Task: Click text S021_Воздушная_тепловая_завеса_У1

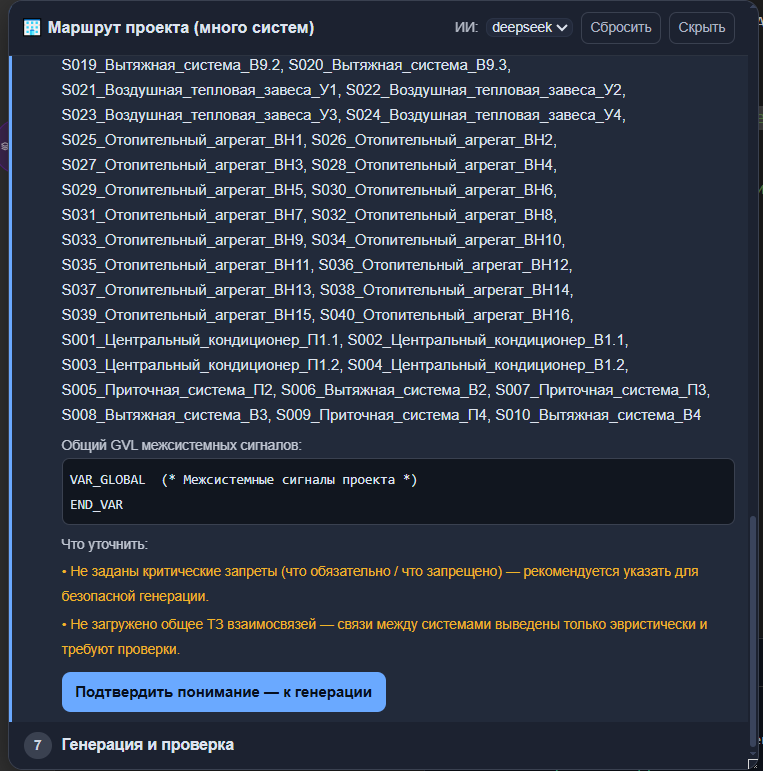Action: 199,90
